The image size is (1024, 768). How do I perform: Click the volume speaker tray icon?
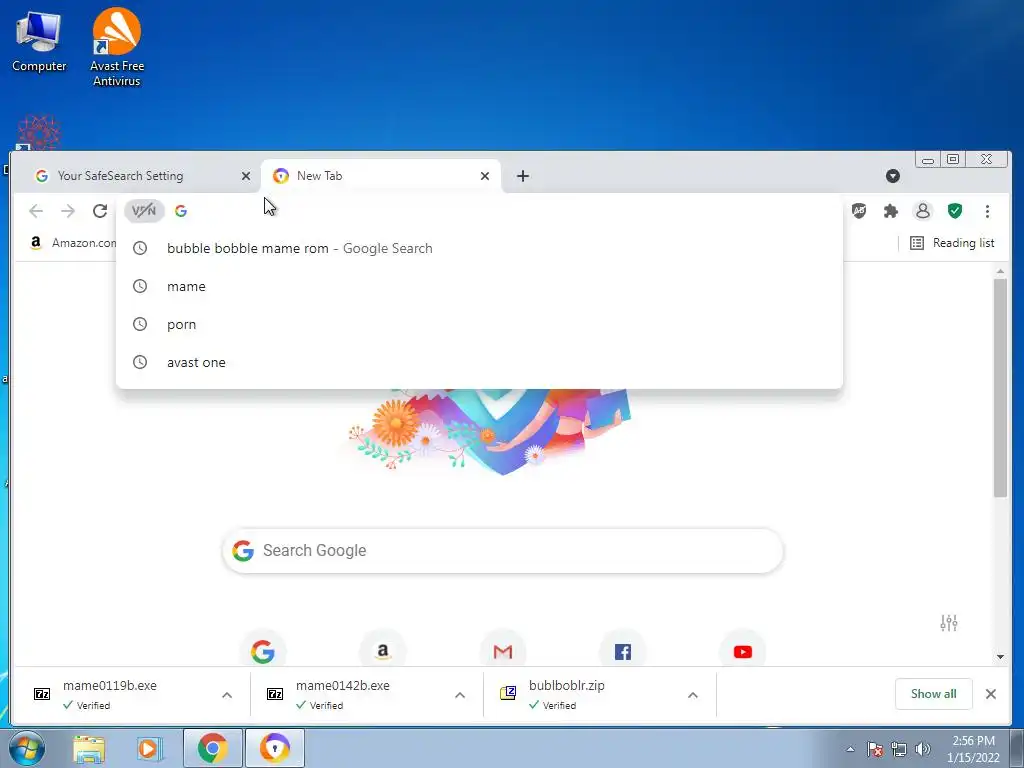point(923,749)
